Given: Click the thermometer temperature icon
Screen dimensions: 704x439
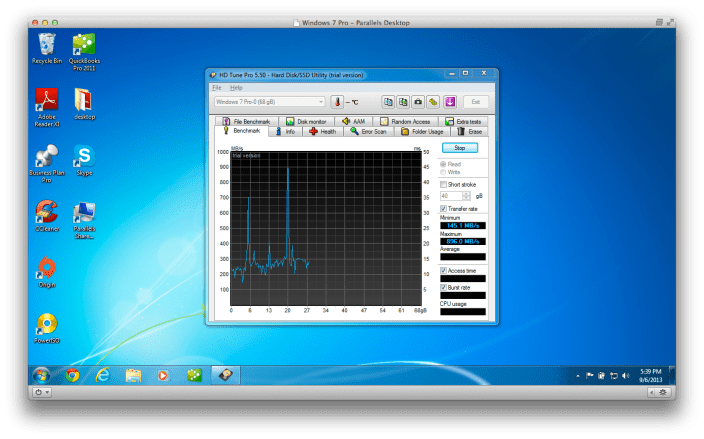Looking at the screenshot, I should (337, 102).
